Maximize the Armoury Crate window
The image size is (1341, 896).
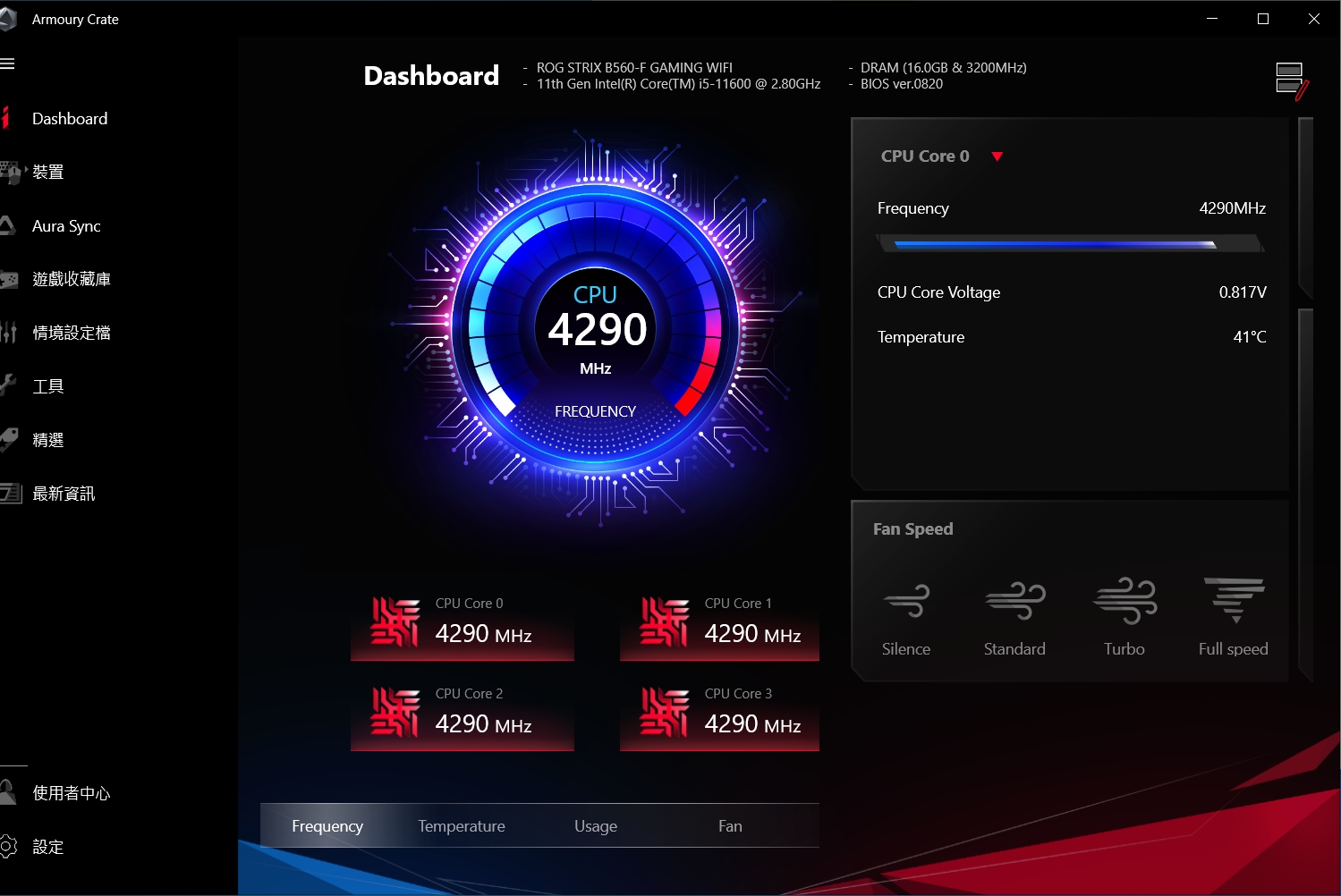[x=1263, y=19]
